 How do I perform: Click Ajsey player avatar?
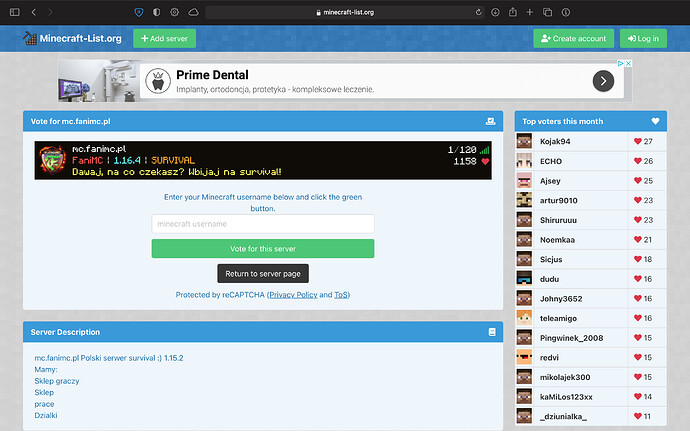[x=524, y=181]
